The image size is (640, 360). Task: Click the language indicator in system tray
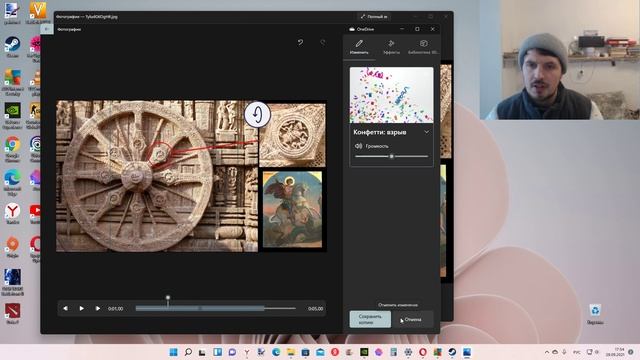tap(577, 352)
